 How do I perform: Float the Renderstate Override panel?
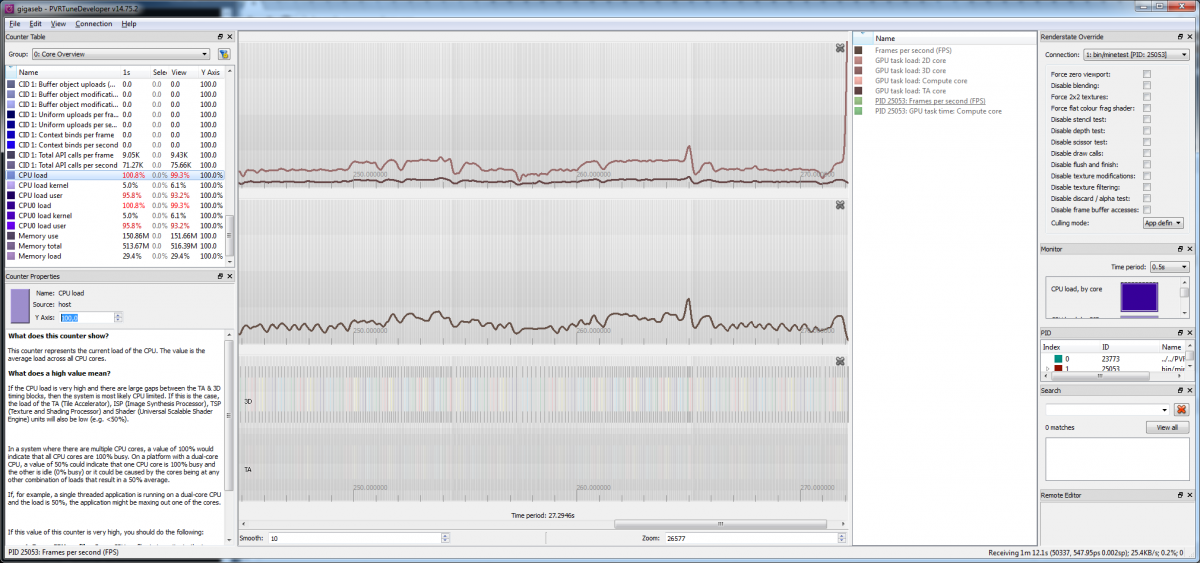point(1181,37)
